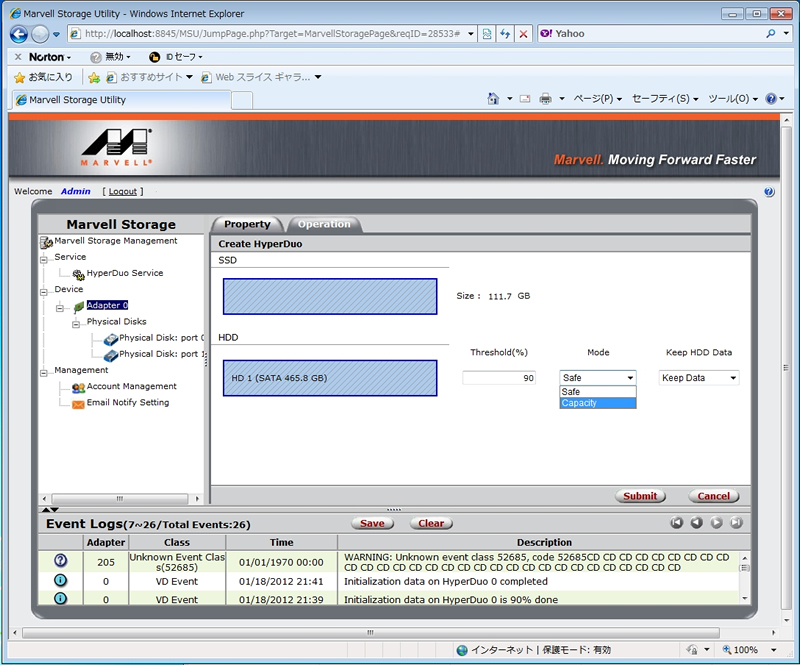
Task: Click the Account Management users icon
Action: click(78, 387)
